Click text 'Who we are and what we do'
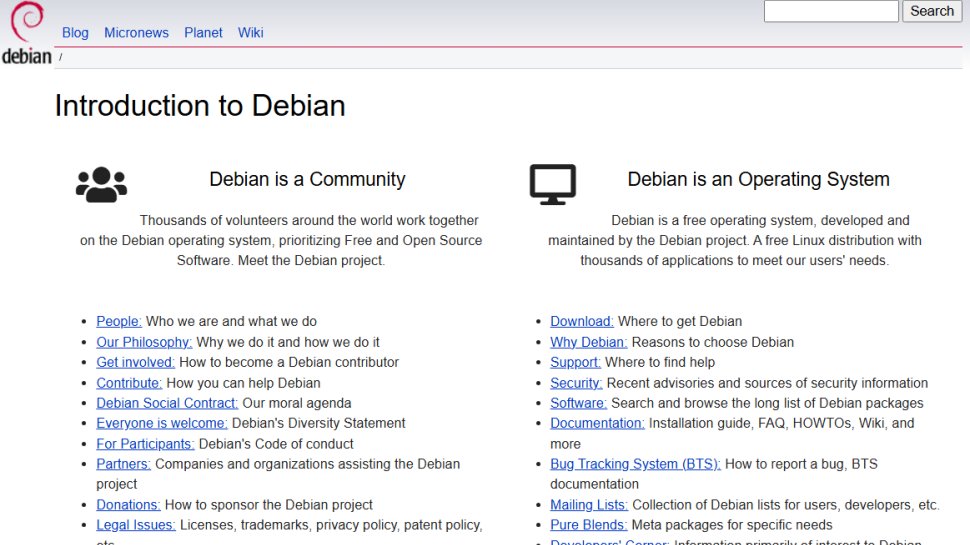The height and width of the screenshot is (545, 970). [x=231, y=322]
